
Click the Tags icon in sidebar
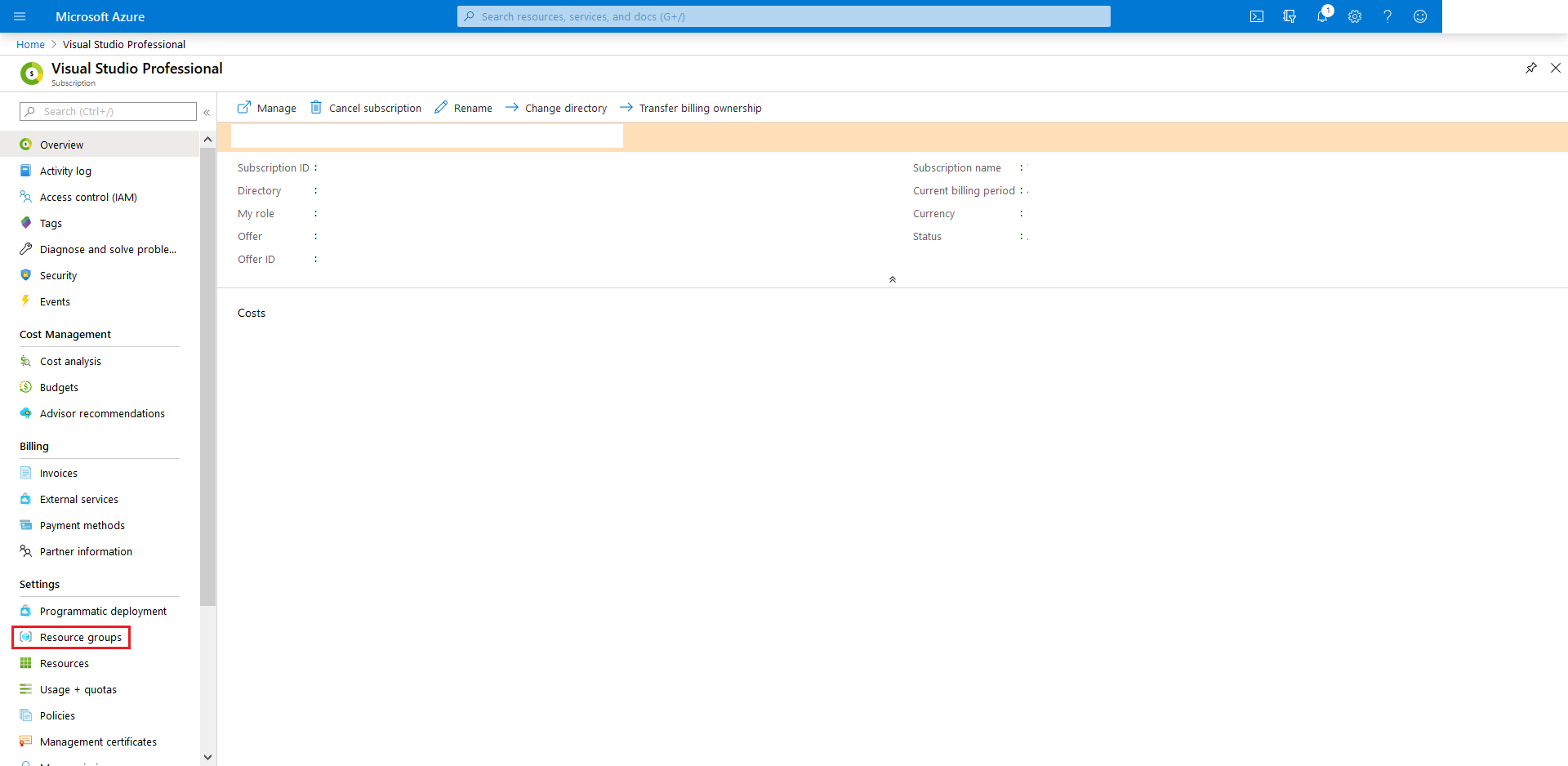tap(26, 223)
